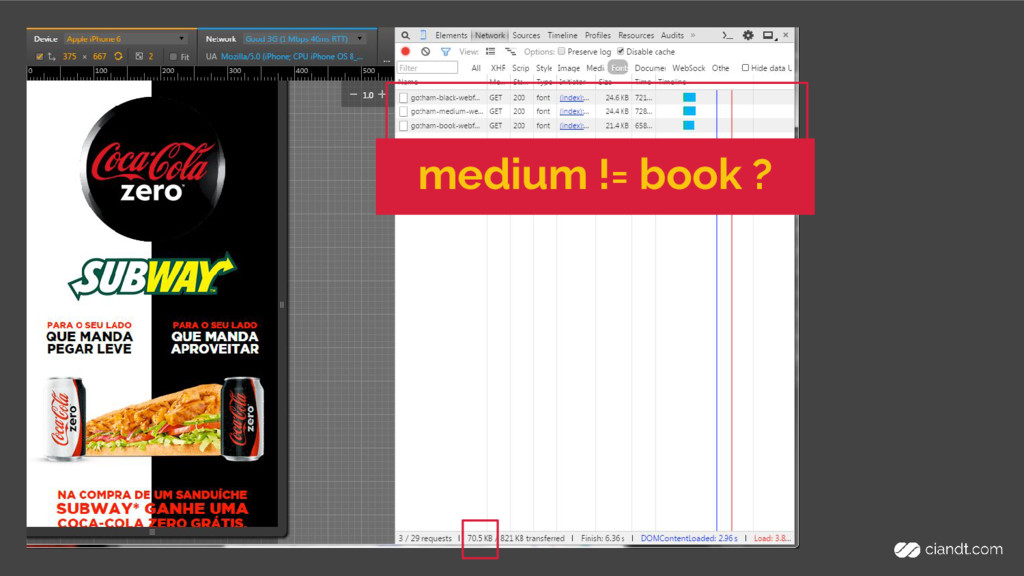Open the Sources tab

(x=526, y=35)
